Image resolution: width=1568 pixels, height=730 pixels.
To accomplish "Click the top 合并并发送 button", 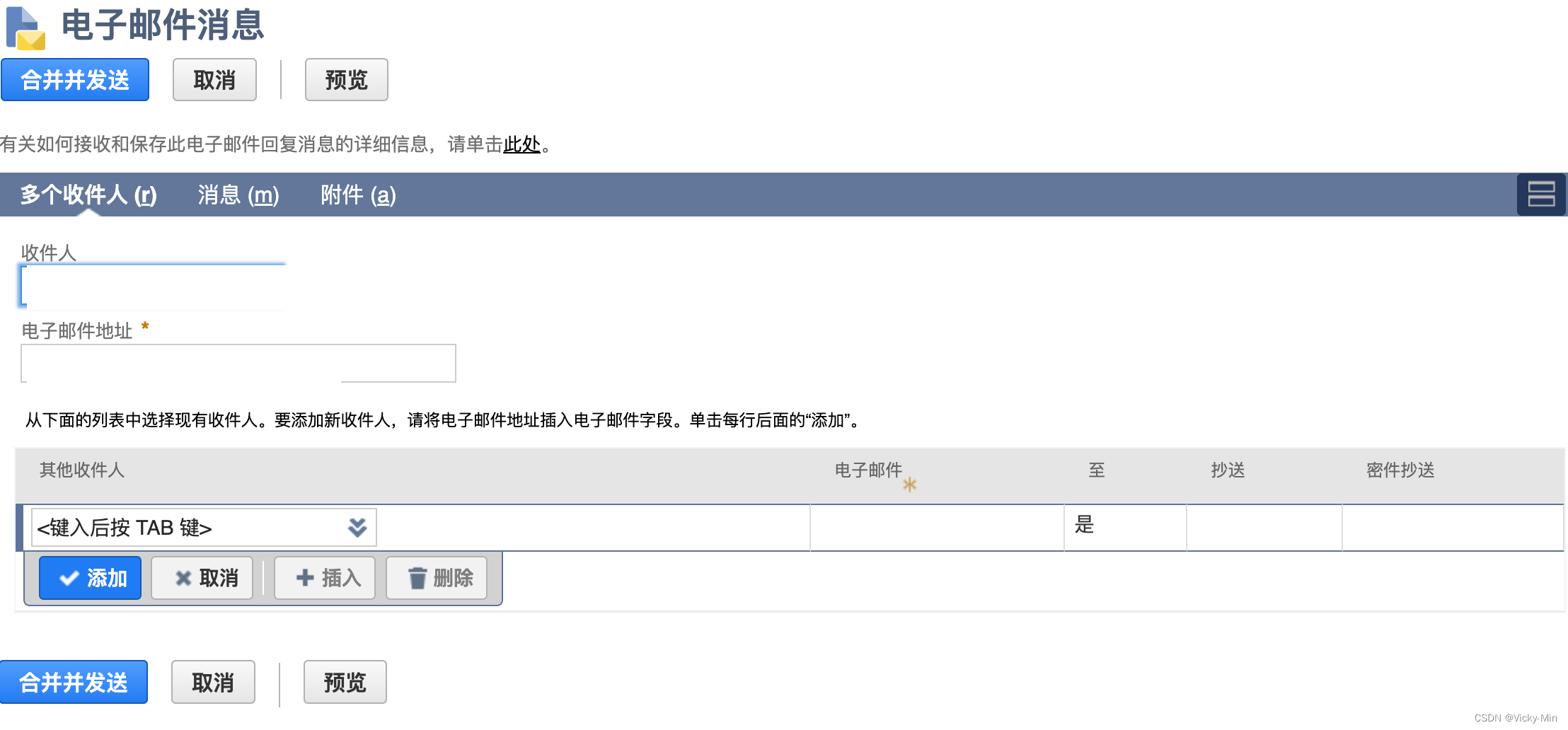I will pyautogui.click(x=75, y=80).
